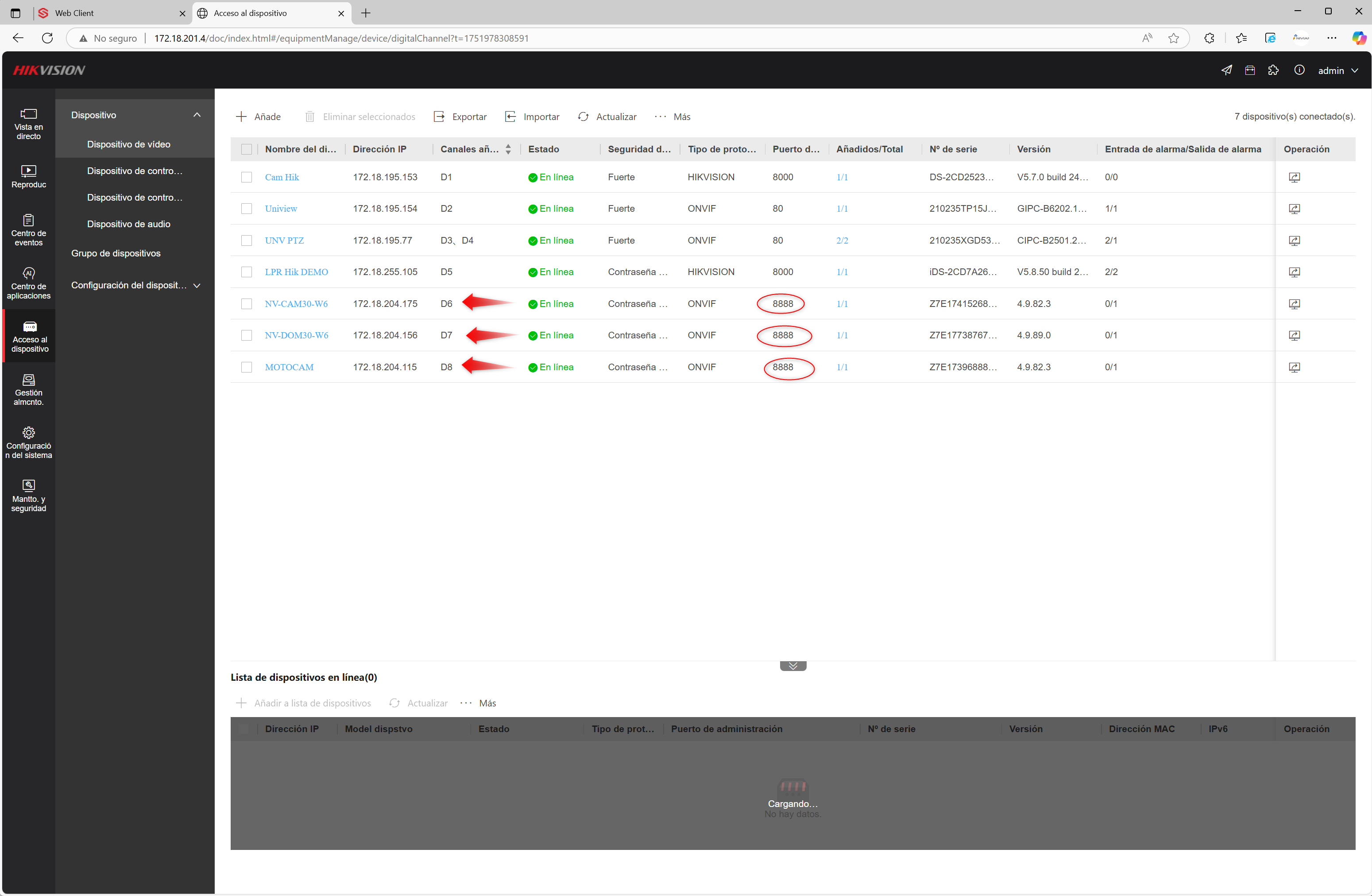This screenshot has width=1372, height=896.
Task: Open operation icon for NV-CAM30-W6 row
Action: (x=1294, y=304)
